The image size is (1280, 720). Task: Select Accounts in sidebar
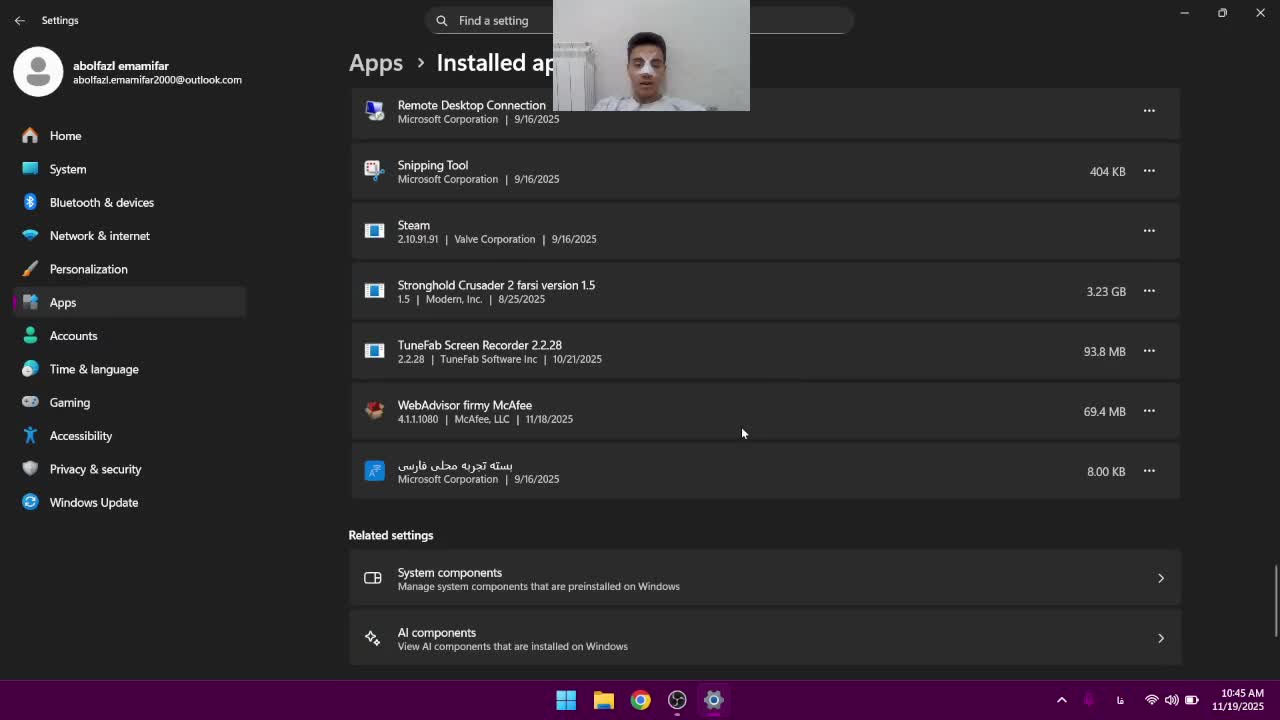[130, 336]
